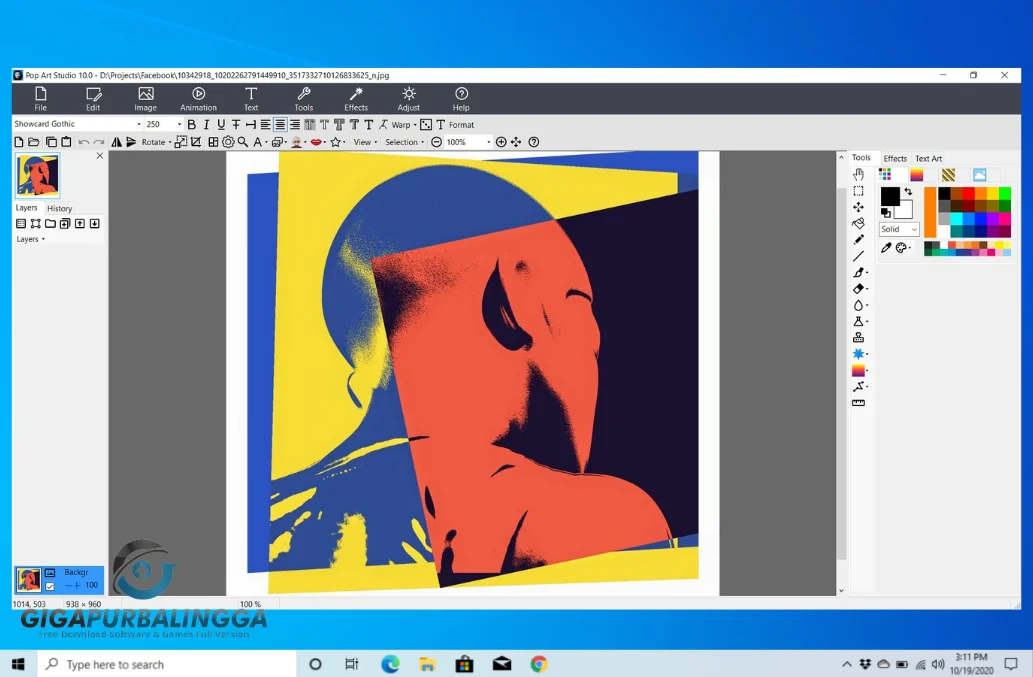The height and width of the screenshot is (677, 1033).
Task: Reset to default black and white colors
Action: (886, 213)
